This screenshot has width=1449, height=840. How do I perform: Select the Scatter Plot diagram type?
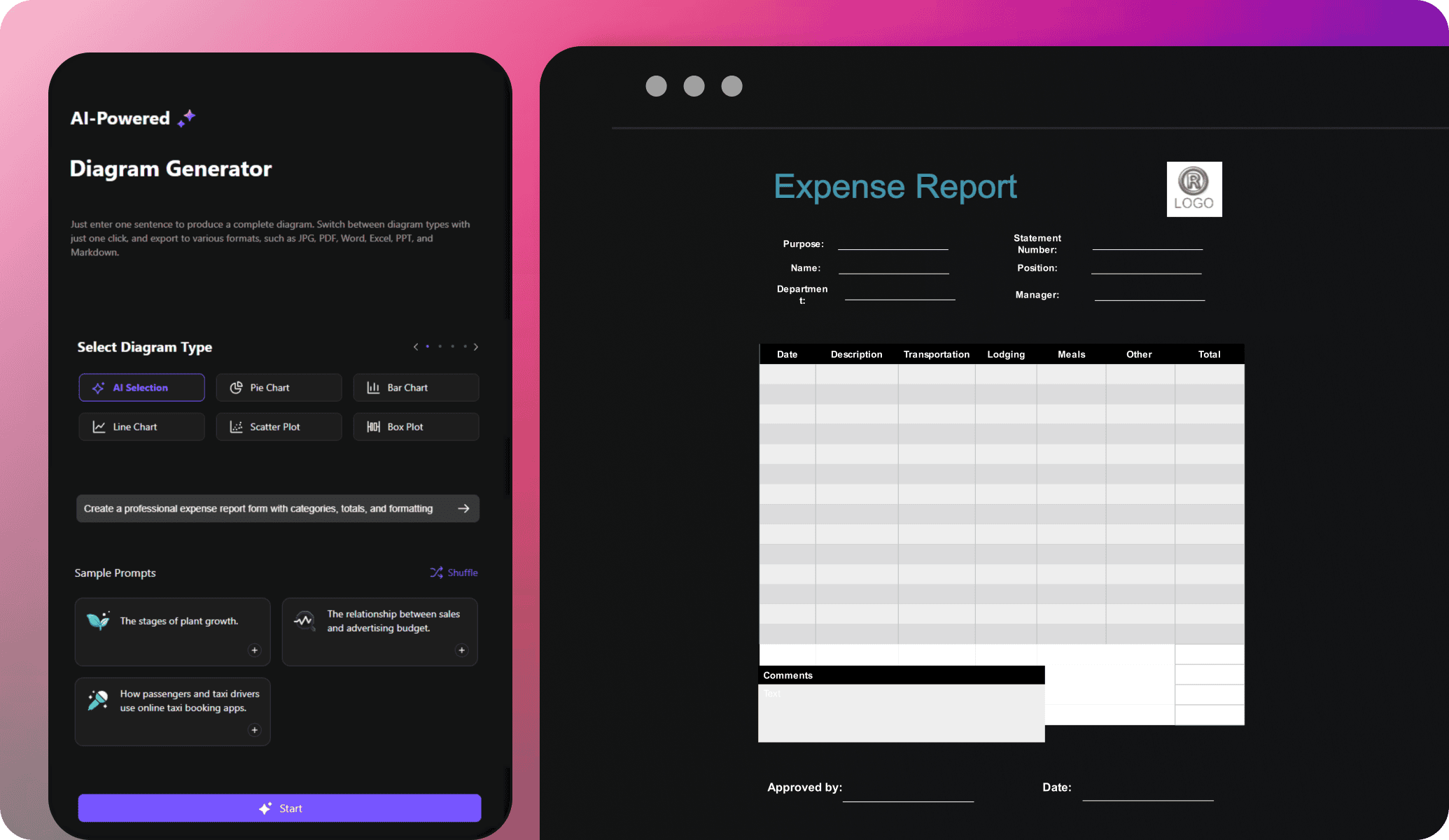[278, 427]
